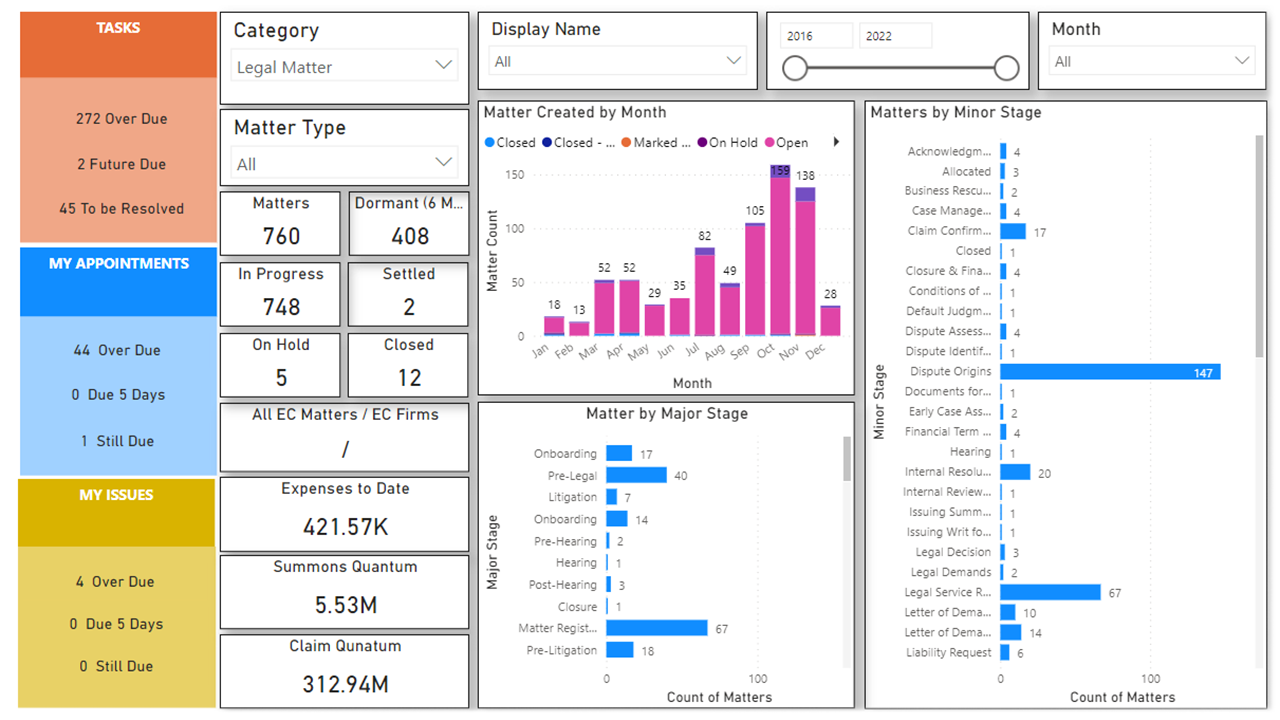Select the Closed legend marker

[489, 143]
